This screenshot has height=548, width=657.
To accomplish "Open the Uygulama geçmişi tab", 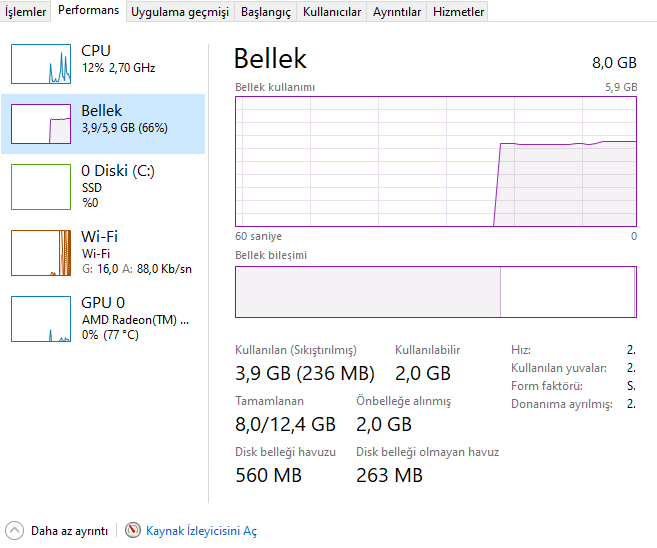I will click(x=180, y=12).
